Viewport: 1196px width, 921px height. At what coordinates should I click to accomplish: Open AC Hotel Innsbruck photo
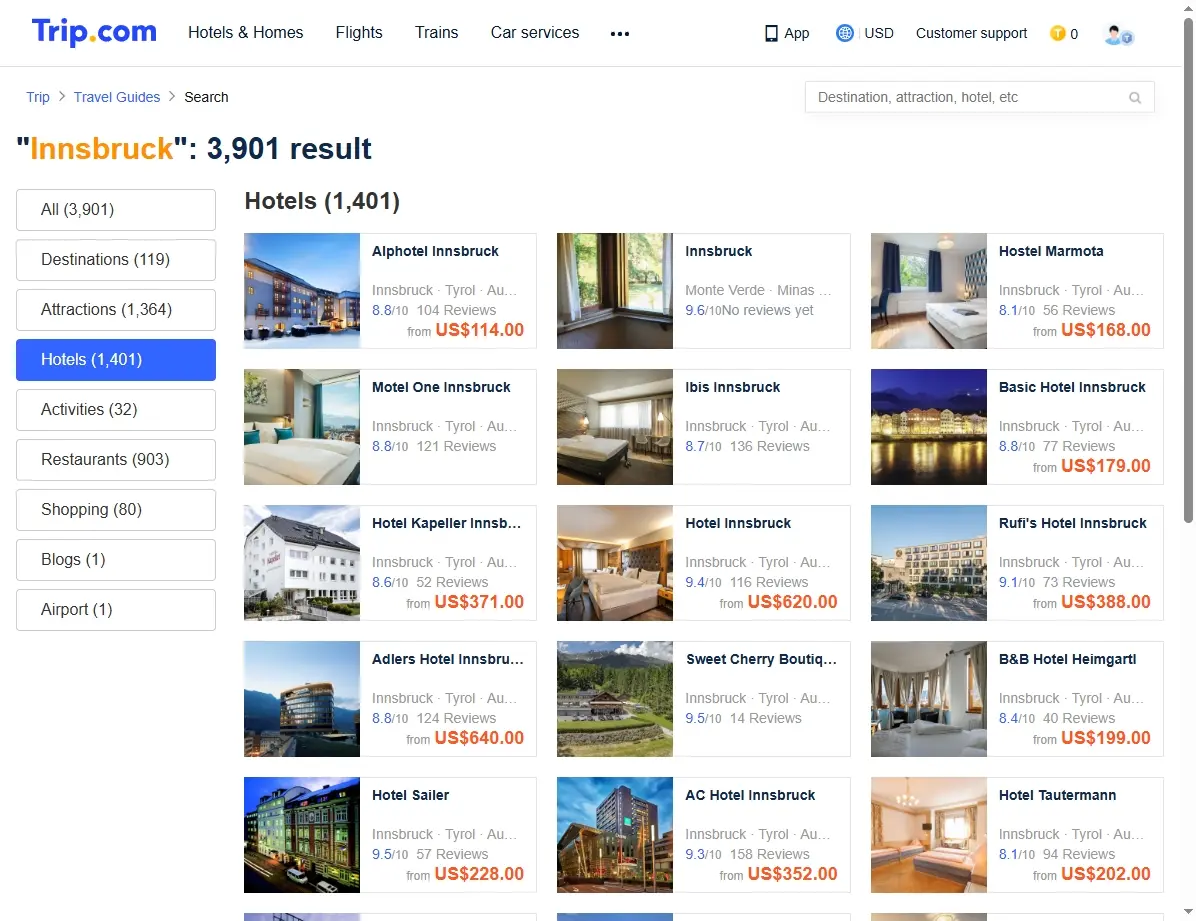tap(615, 835)
